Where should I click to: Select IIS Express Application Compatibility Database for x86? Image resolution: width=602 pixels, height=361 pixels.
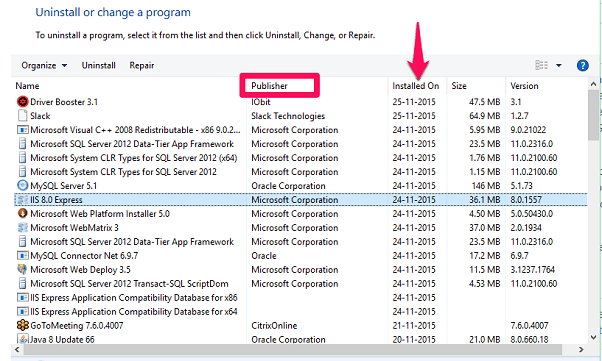pyautogui.click(x=134, y=298)
